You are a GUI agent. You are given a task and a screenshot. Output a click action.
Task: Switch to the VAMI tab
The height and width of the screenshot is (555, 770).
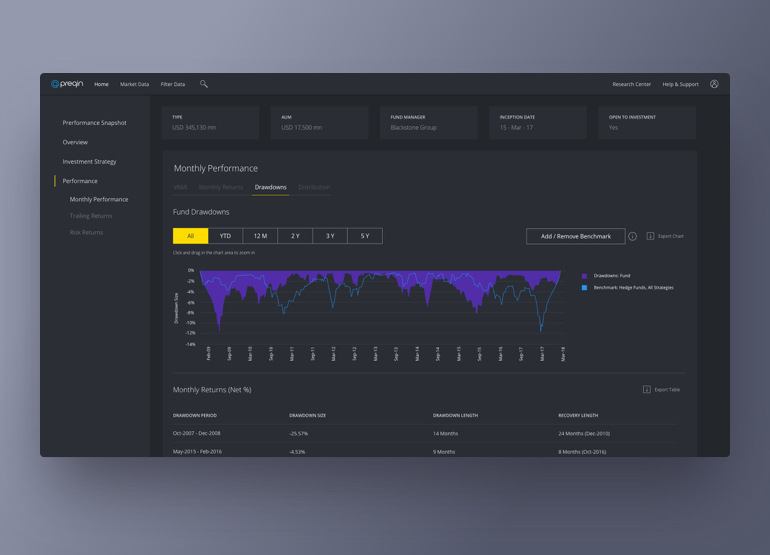click(x=181, y=187)
